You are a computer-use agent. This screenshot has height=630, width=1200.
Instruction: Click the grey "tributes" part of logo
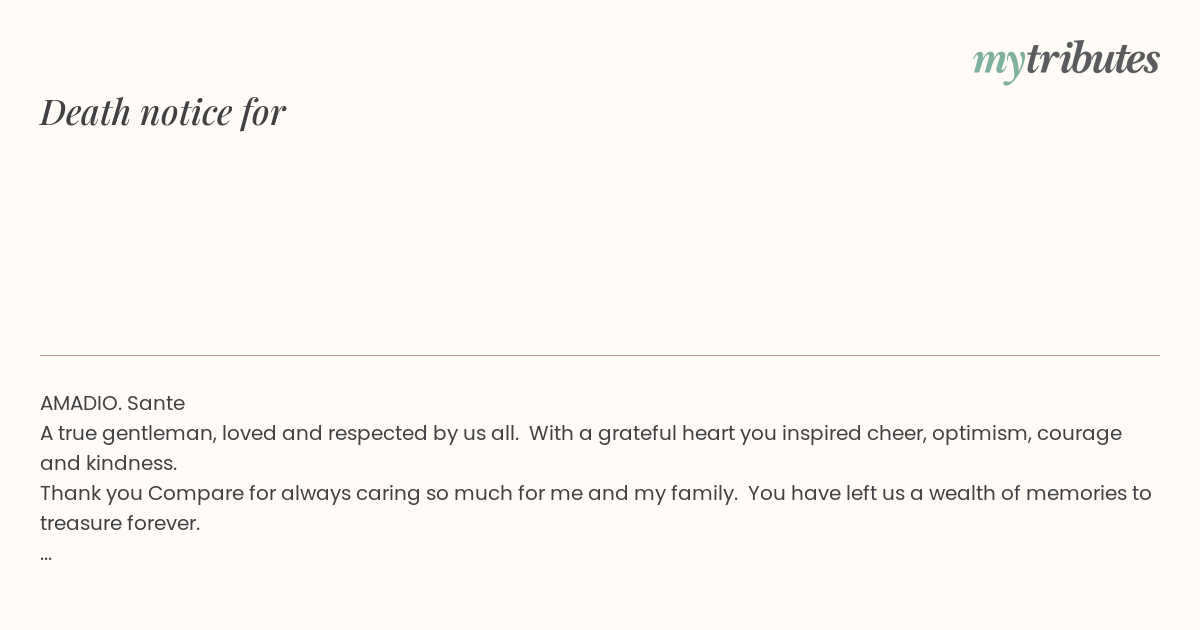(x=1092, y=58)
